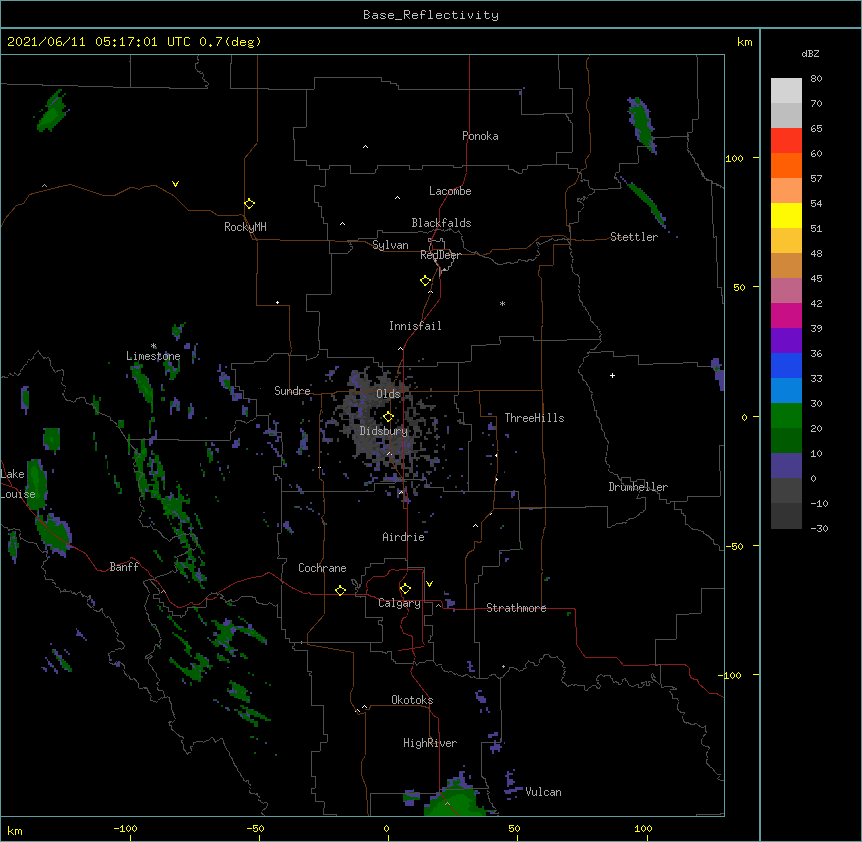Click the Cochrane label
Viewport: 862px width, 842px height.
pos(322,568)
